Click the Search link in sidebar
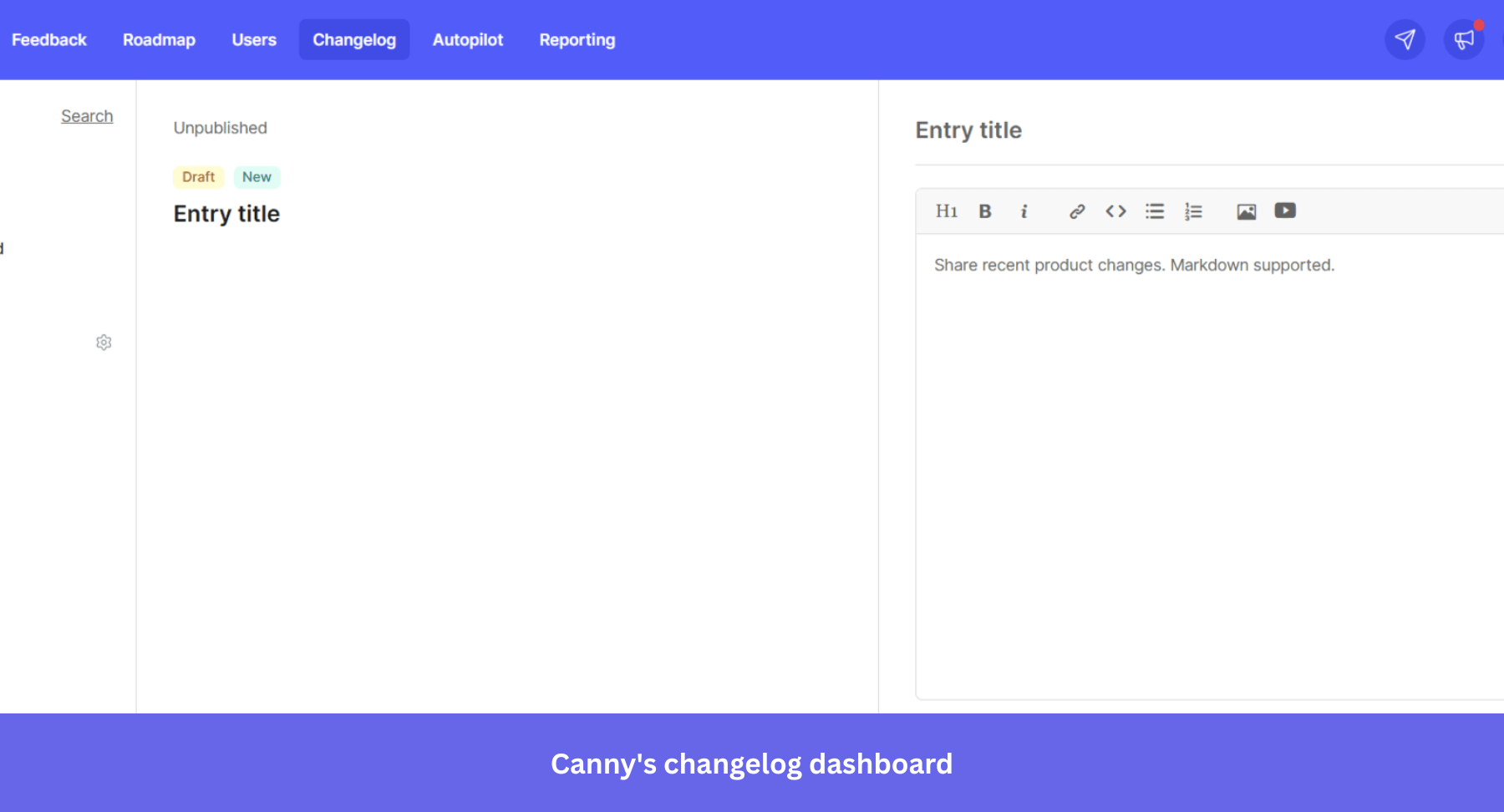Viewport: 1504px width, 812px height. coord(87,116)
